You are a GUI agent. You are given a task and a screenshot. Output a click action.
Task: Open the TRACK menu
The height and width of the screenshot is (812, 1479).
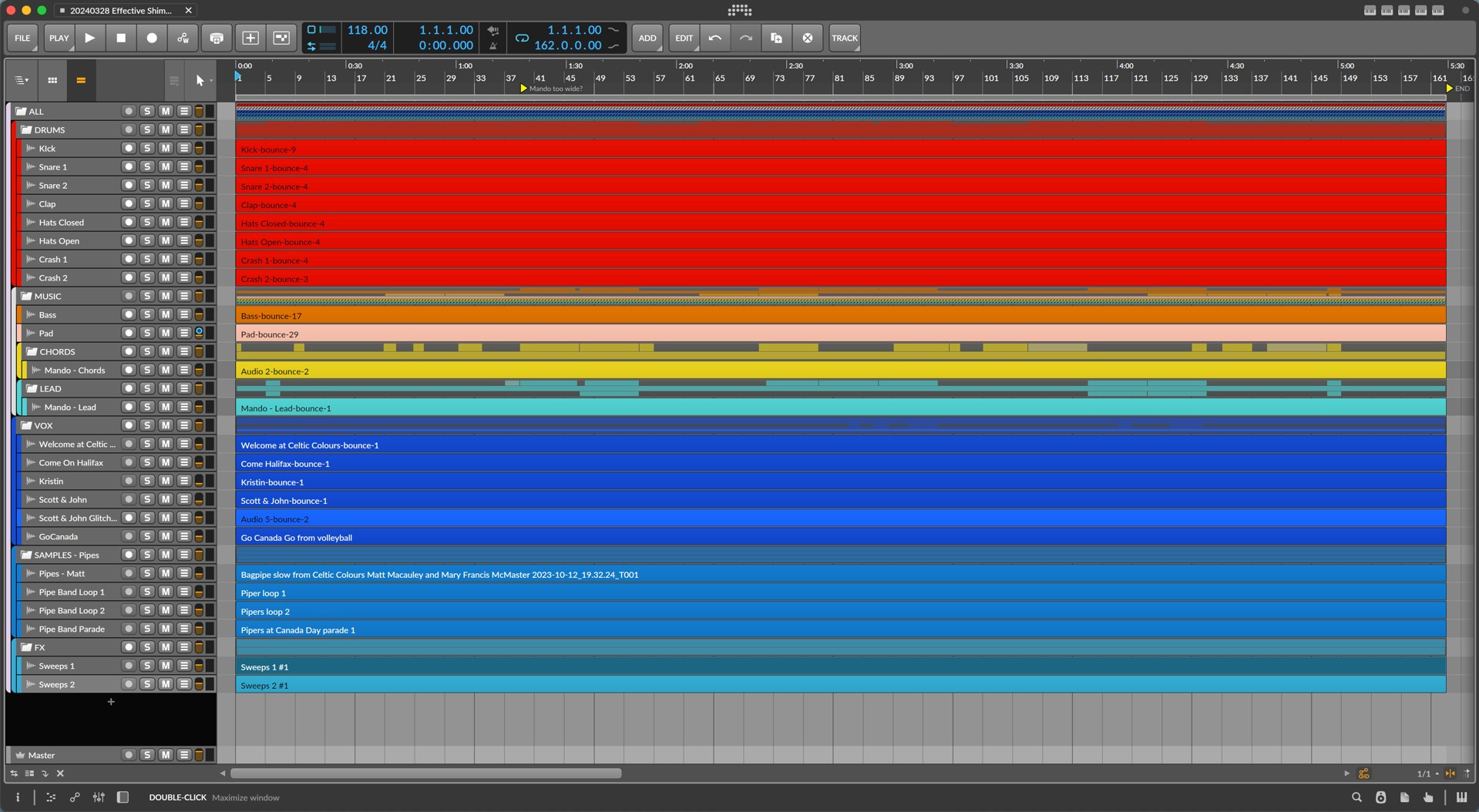(x=845, y=38)
